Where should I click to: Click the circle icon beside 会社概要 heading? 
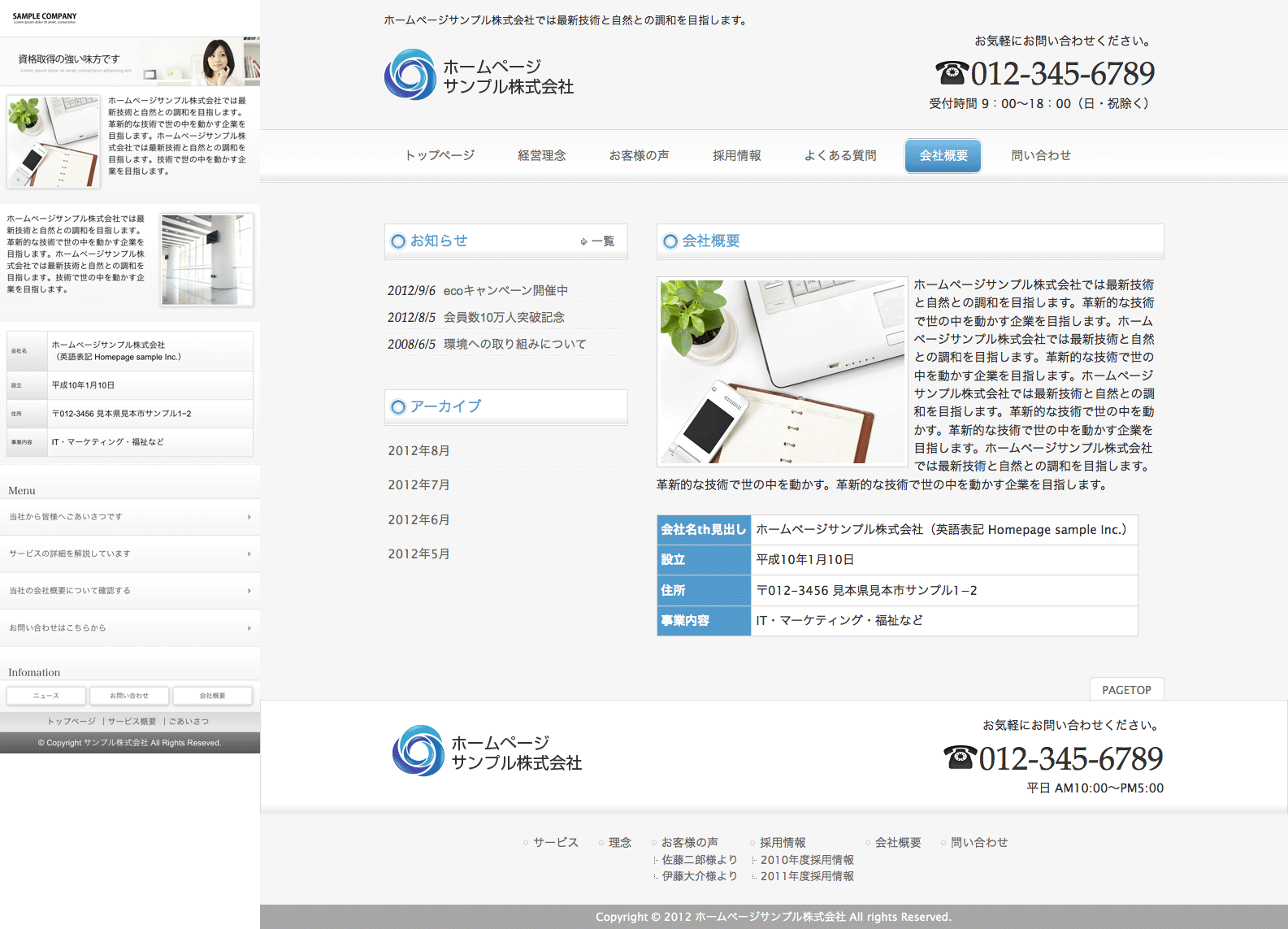[670, 241]
